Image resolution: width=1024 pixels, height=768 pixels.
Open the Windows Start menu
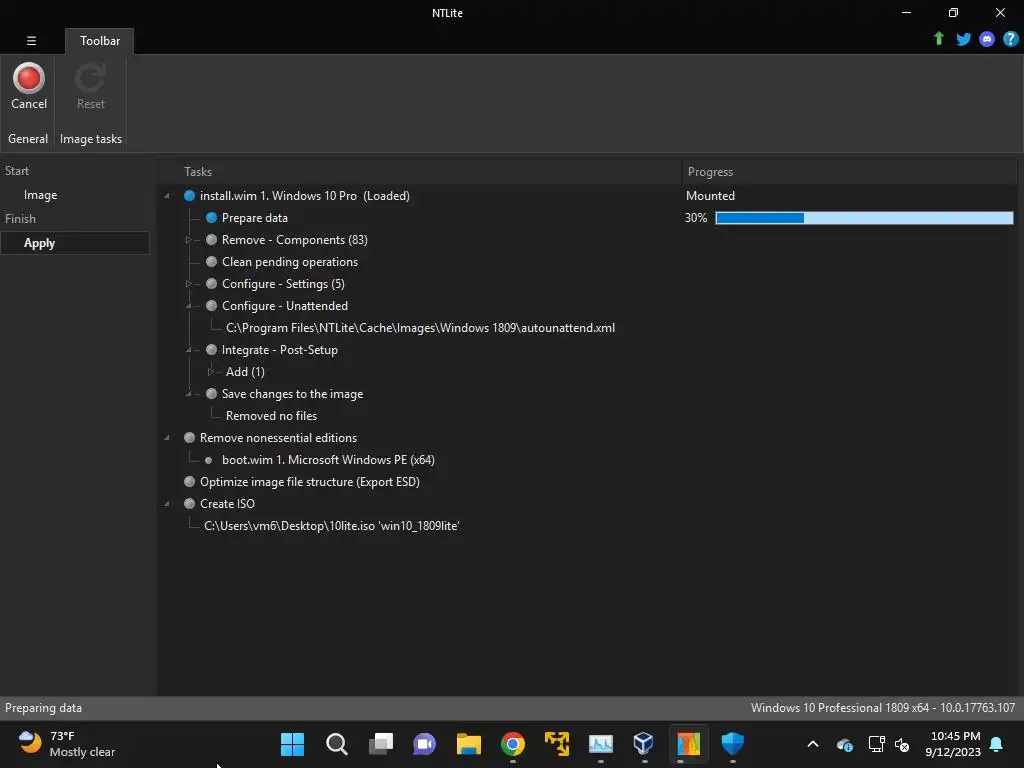coord(292,744)
